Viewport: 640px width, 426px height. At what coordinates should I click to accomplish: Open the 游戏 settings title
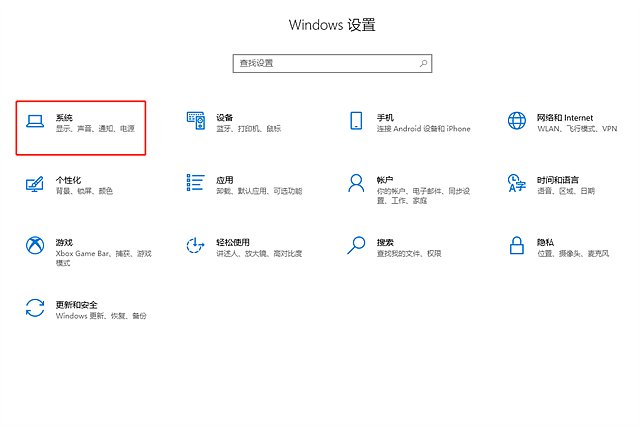click(64, 242)
